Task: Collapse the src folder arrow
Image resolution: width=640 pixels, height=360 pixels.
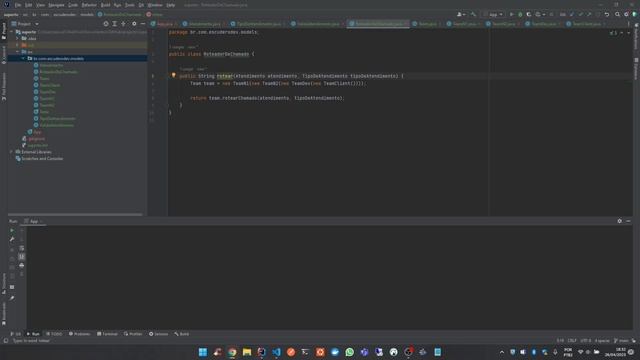Action: pyautogui.click(x=17, y=52)
